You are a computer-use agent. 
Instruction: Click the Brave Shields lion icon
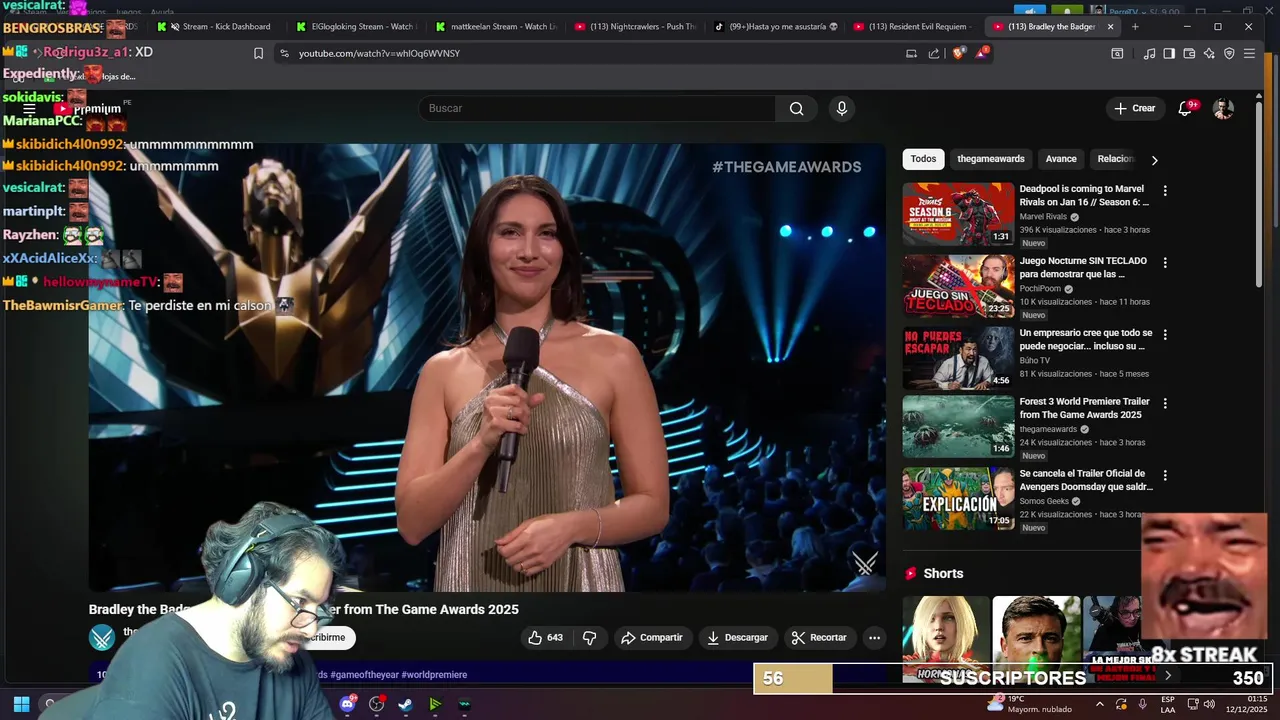(x=959, y=53)
